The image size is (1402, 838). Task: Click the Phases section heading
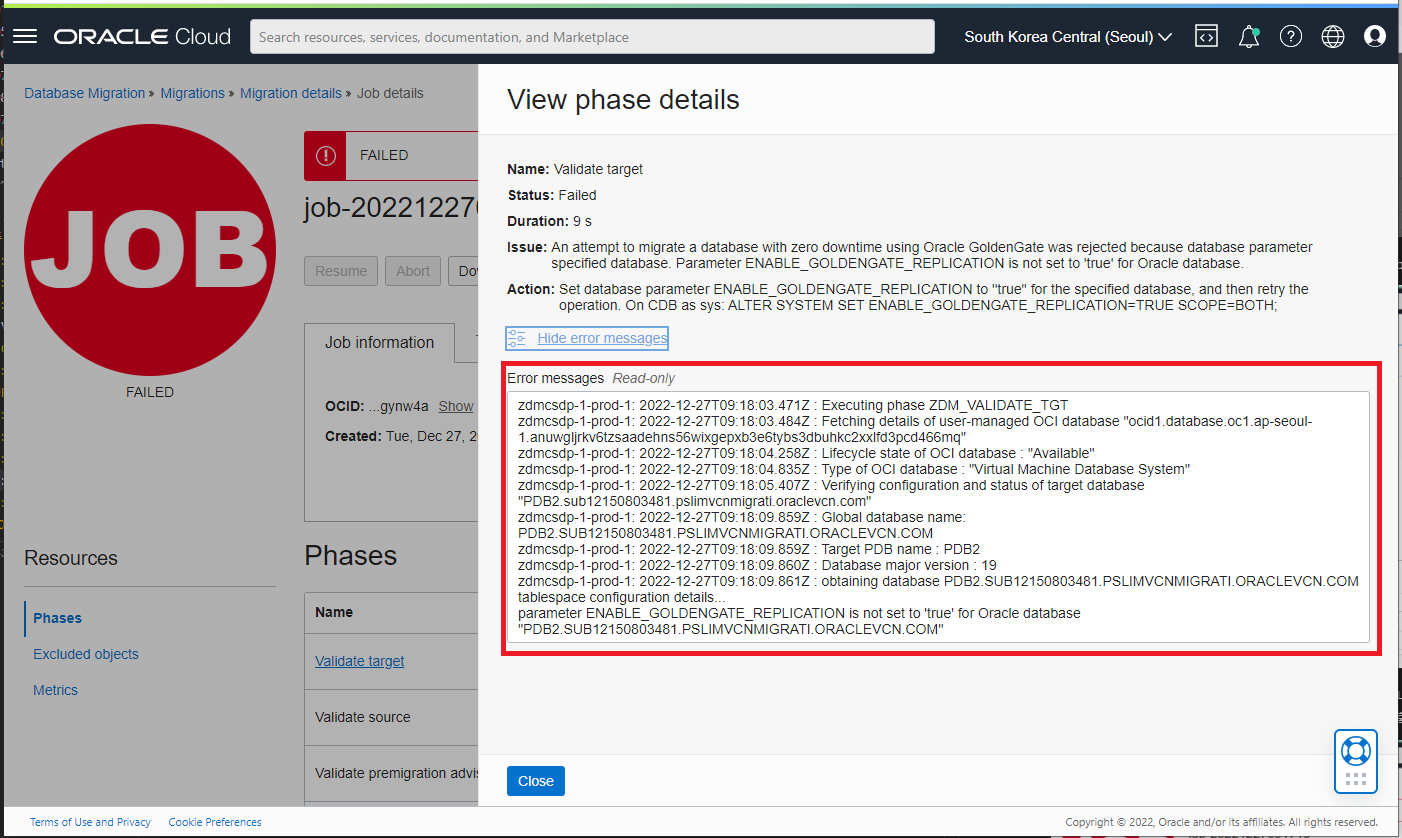351,556
